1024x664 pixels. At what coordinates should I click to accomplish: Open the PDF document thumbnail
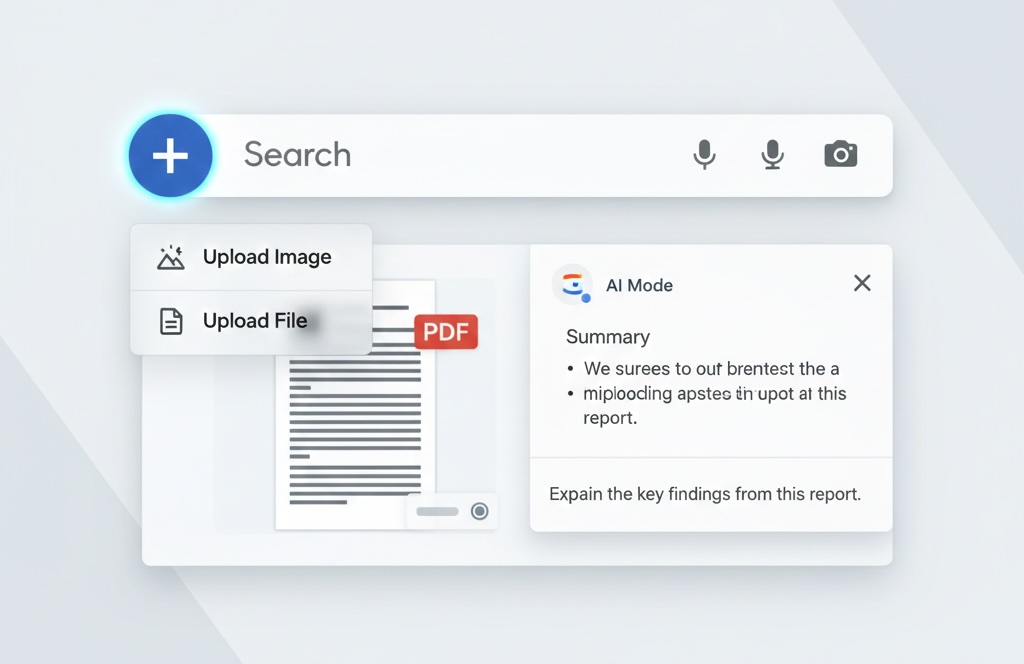[x=355, y=420]
